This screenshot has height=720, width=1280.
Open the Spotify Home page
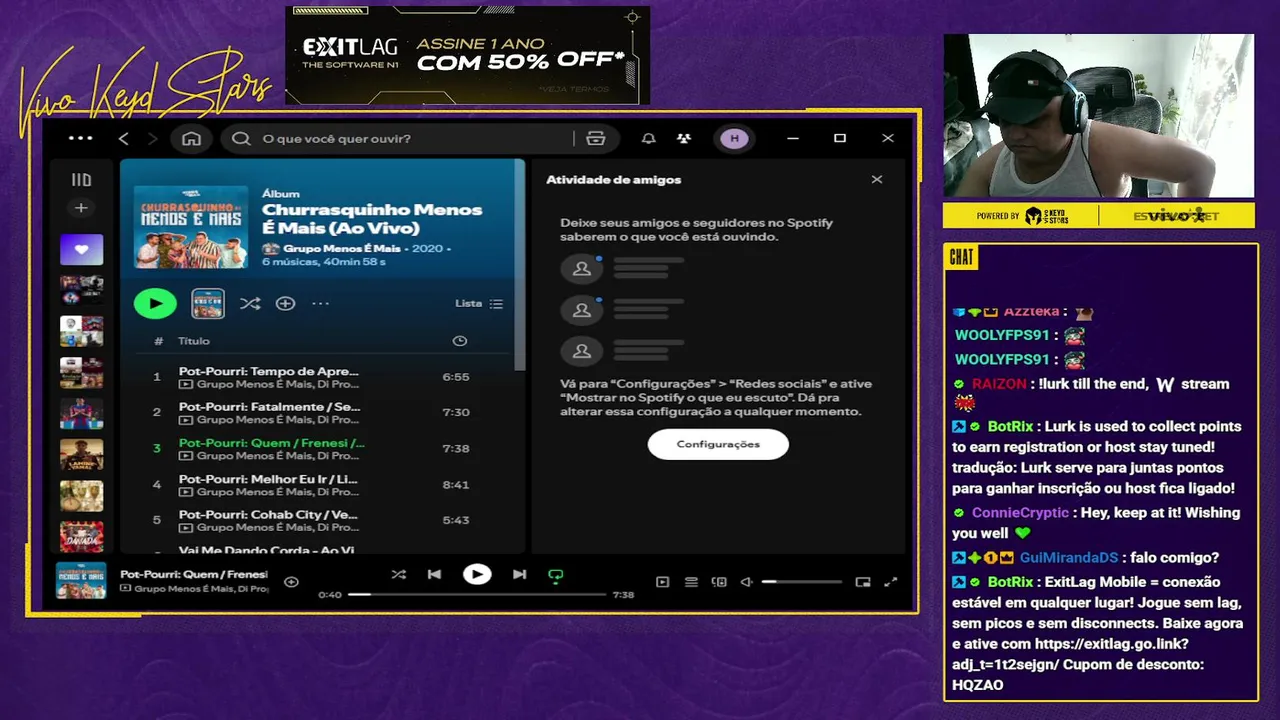coord(191,138)
